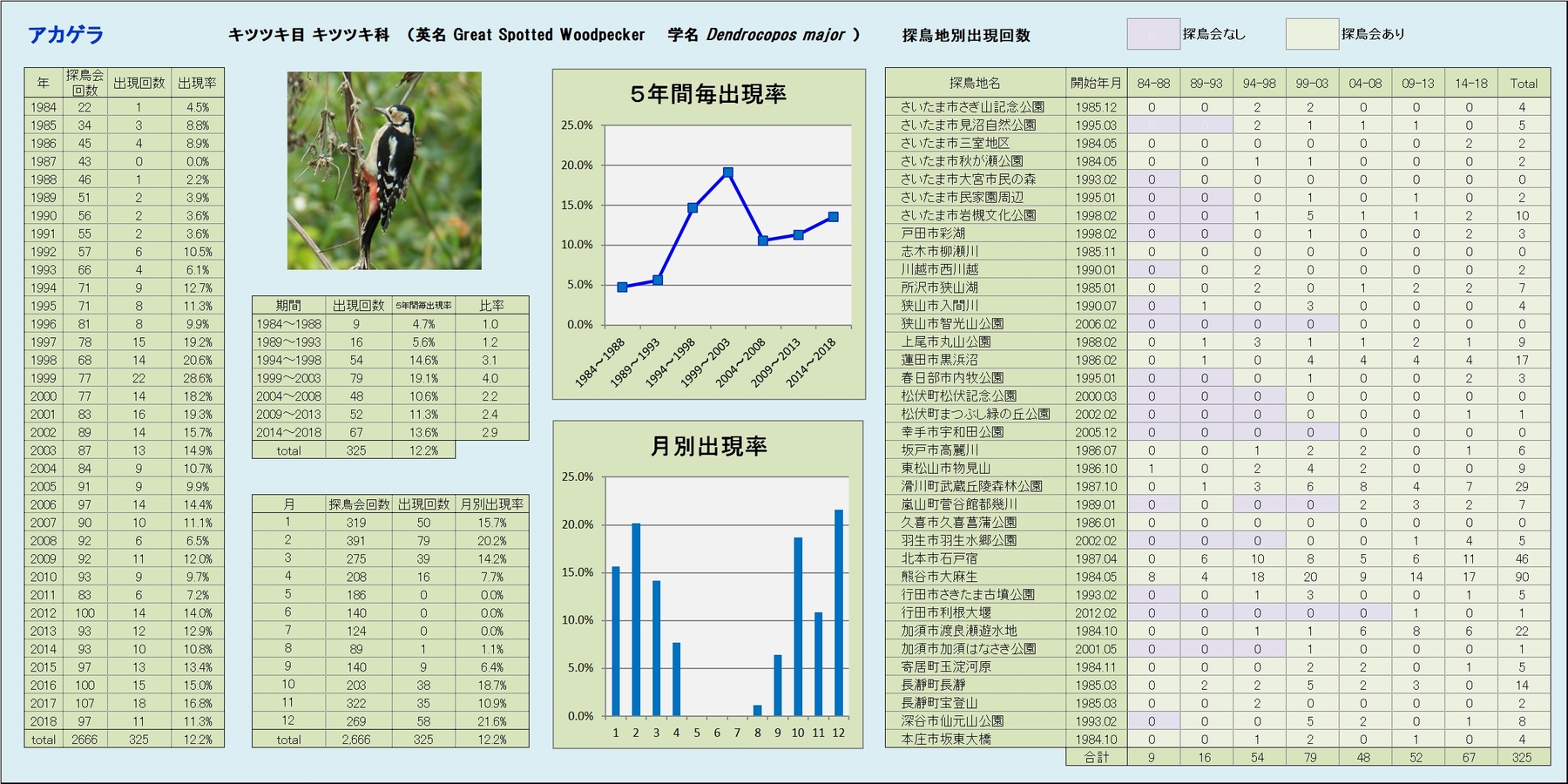Click the 合計 cell below the site table
This screenshot has height=784, width=1568.
point(1096,758)
